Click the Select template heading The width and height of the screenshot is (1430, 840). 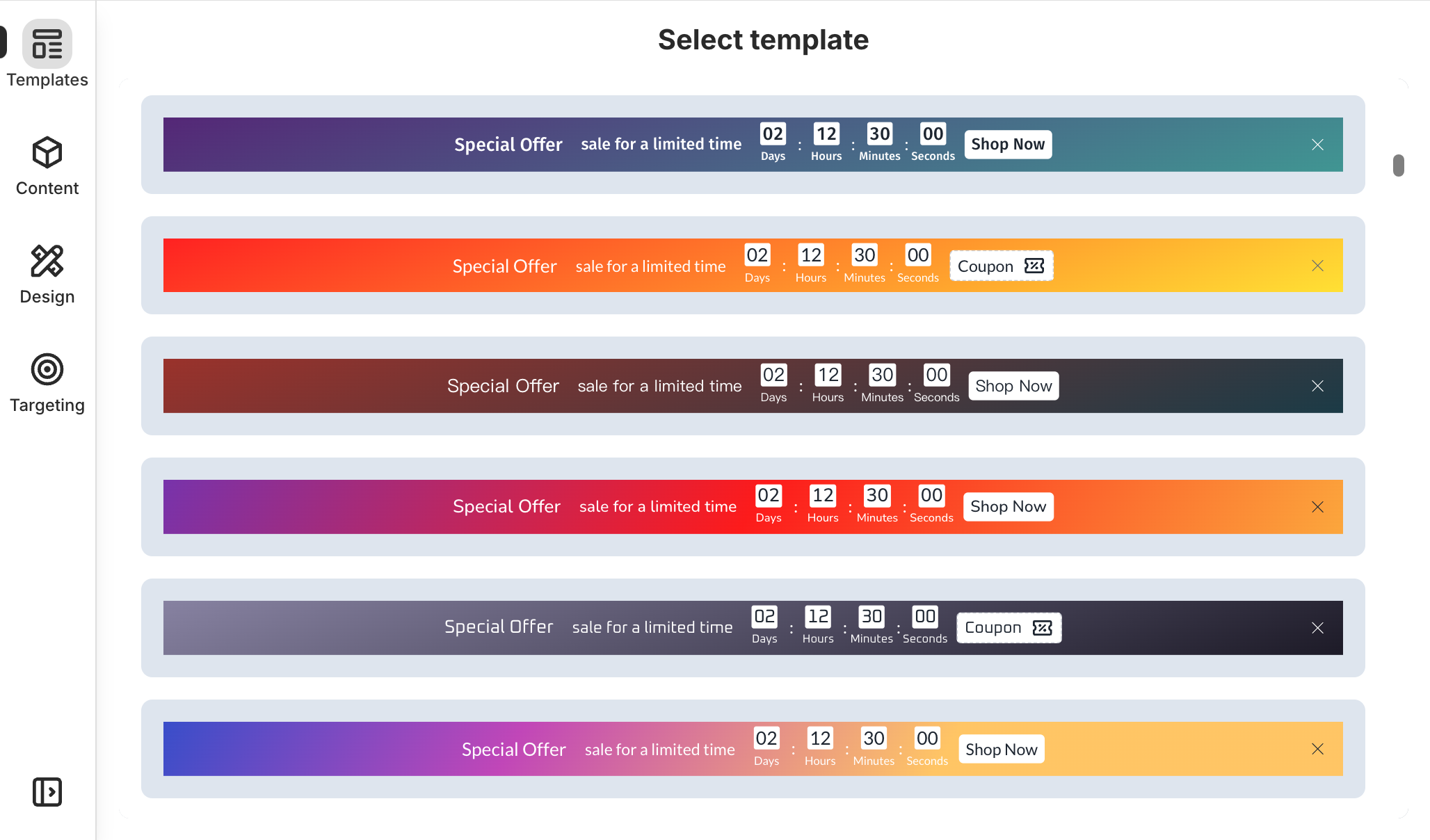tap(763, 40)
